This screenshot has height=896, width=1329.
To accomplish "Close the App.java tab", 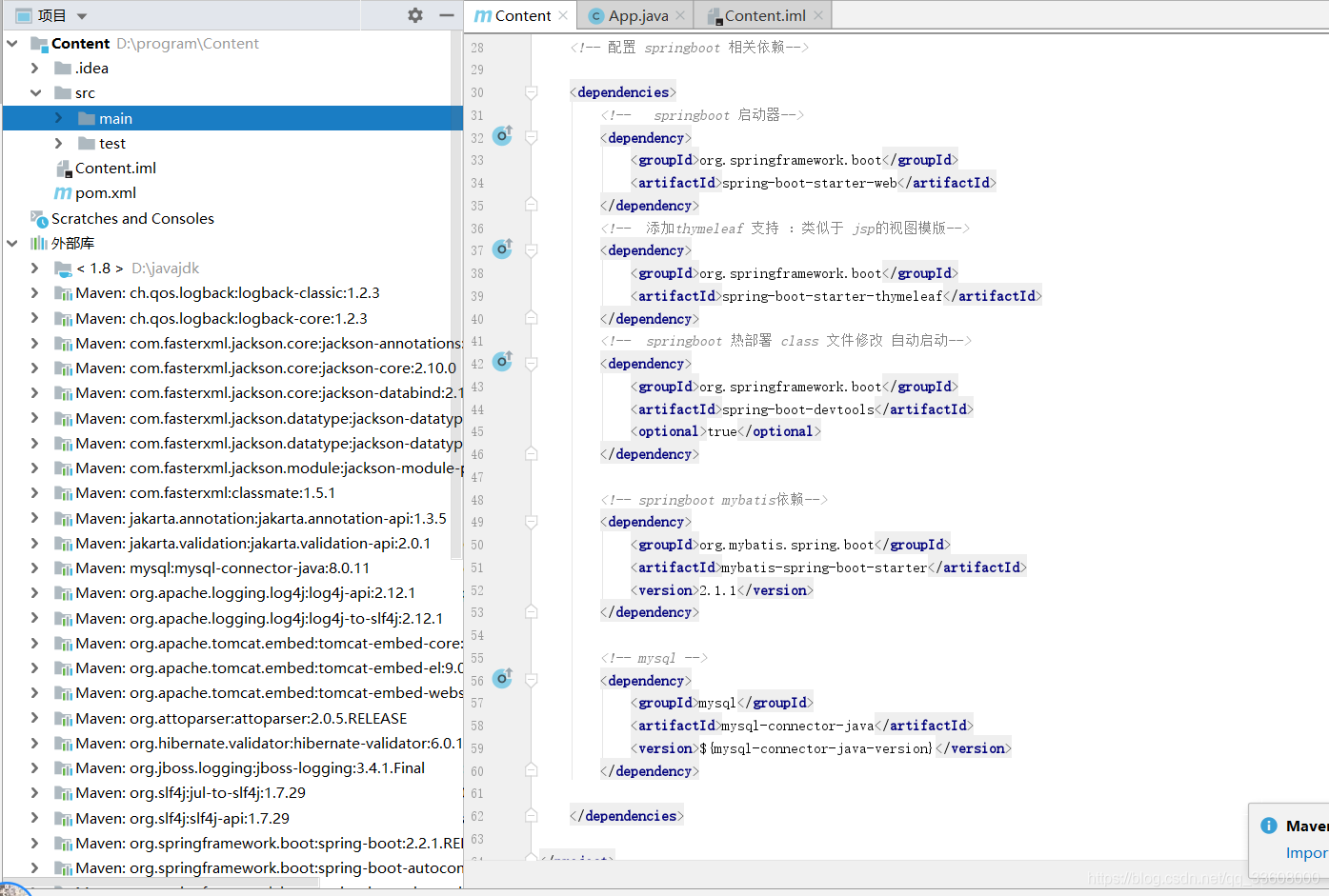I will pos(680,15).
